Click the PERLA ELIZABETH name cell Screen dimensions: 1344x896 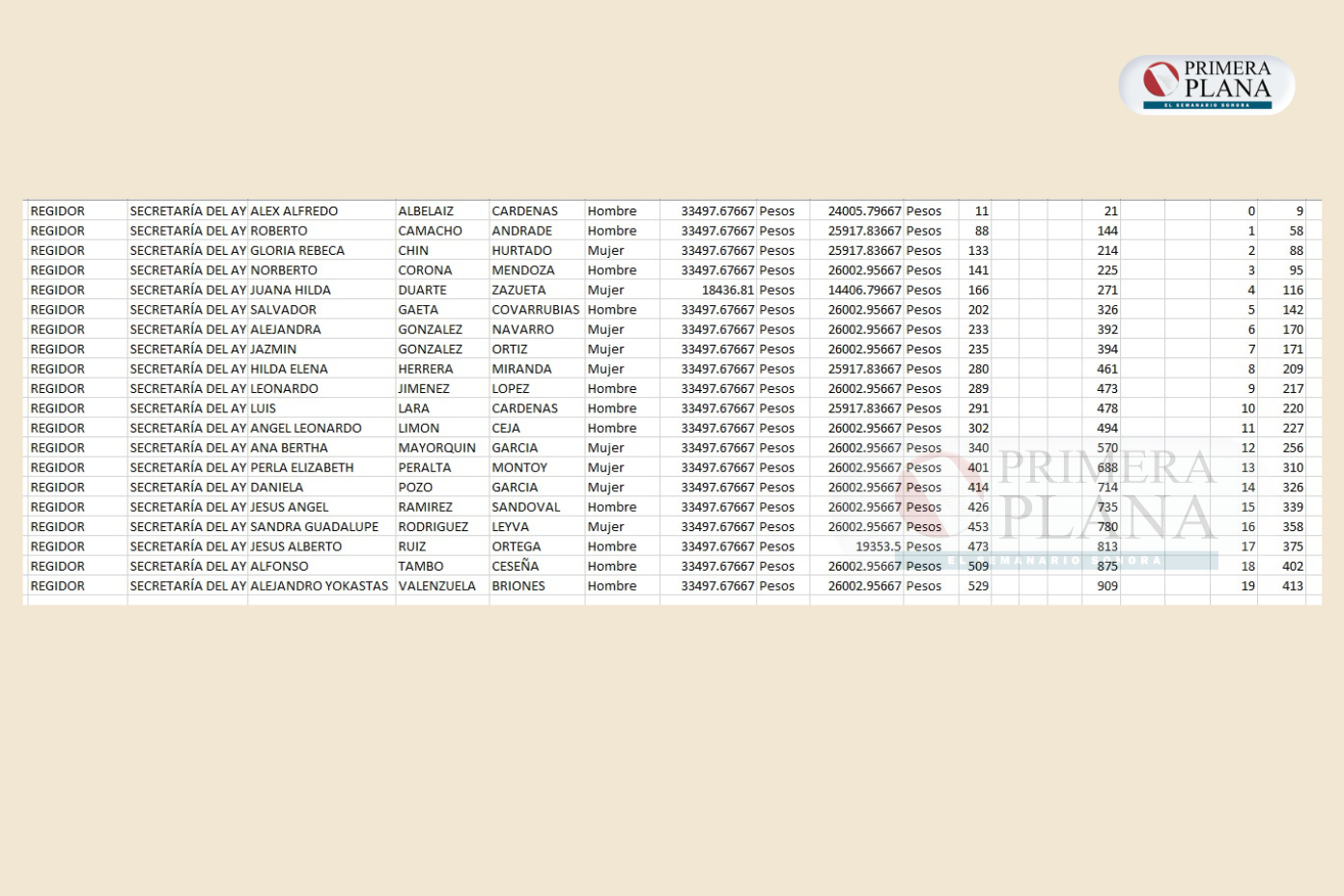click(x=302, y=468)
